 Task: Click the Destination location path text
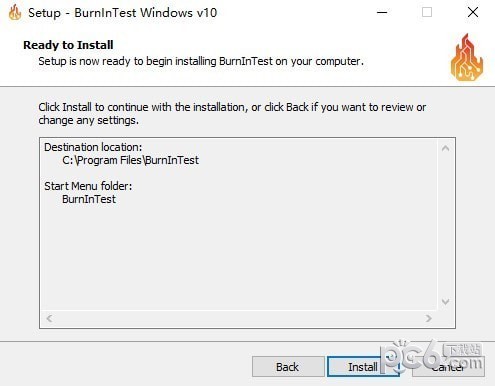pos(130,160)
